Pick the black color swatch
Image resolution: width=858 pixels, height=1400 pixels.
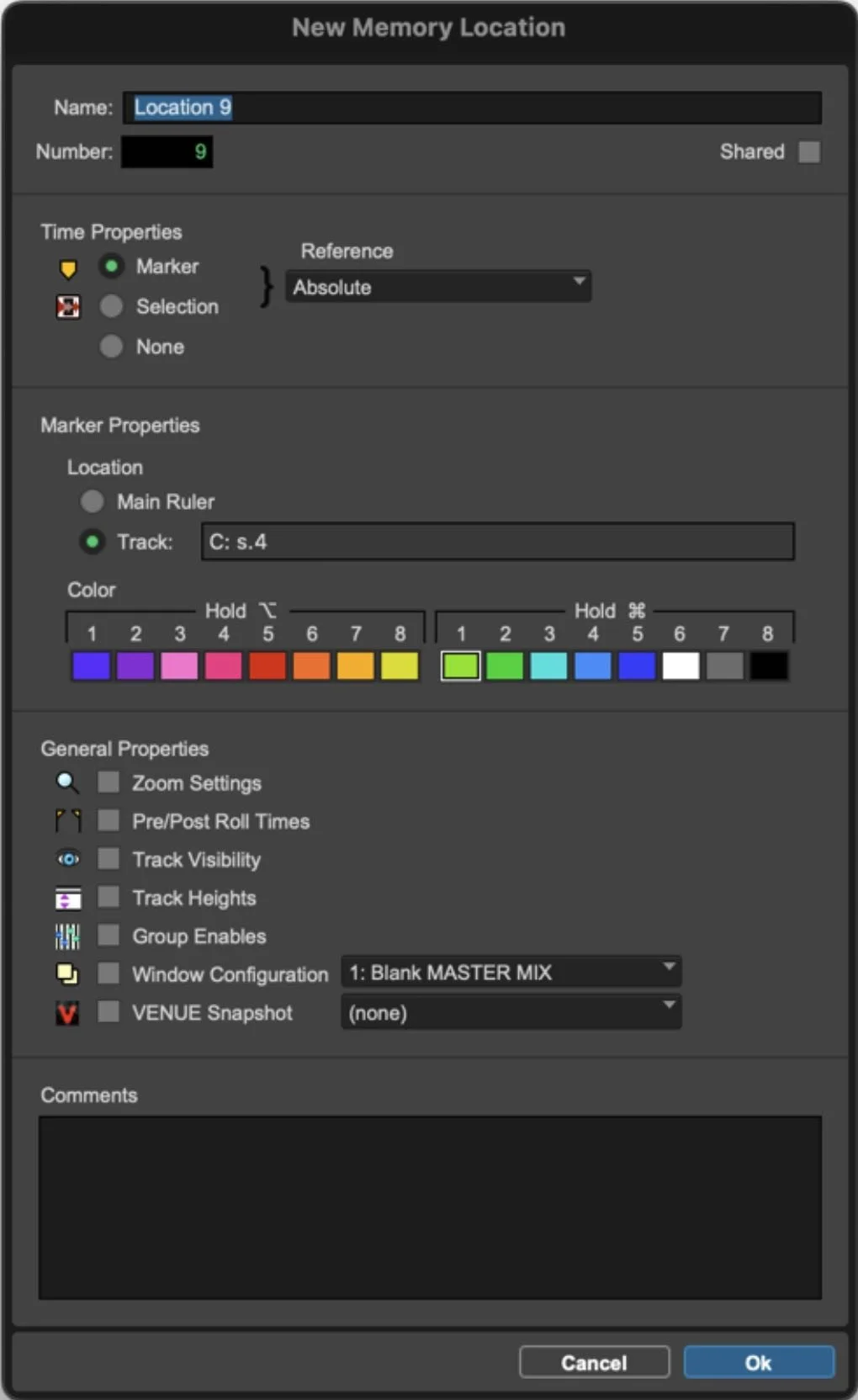[769, 666]
